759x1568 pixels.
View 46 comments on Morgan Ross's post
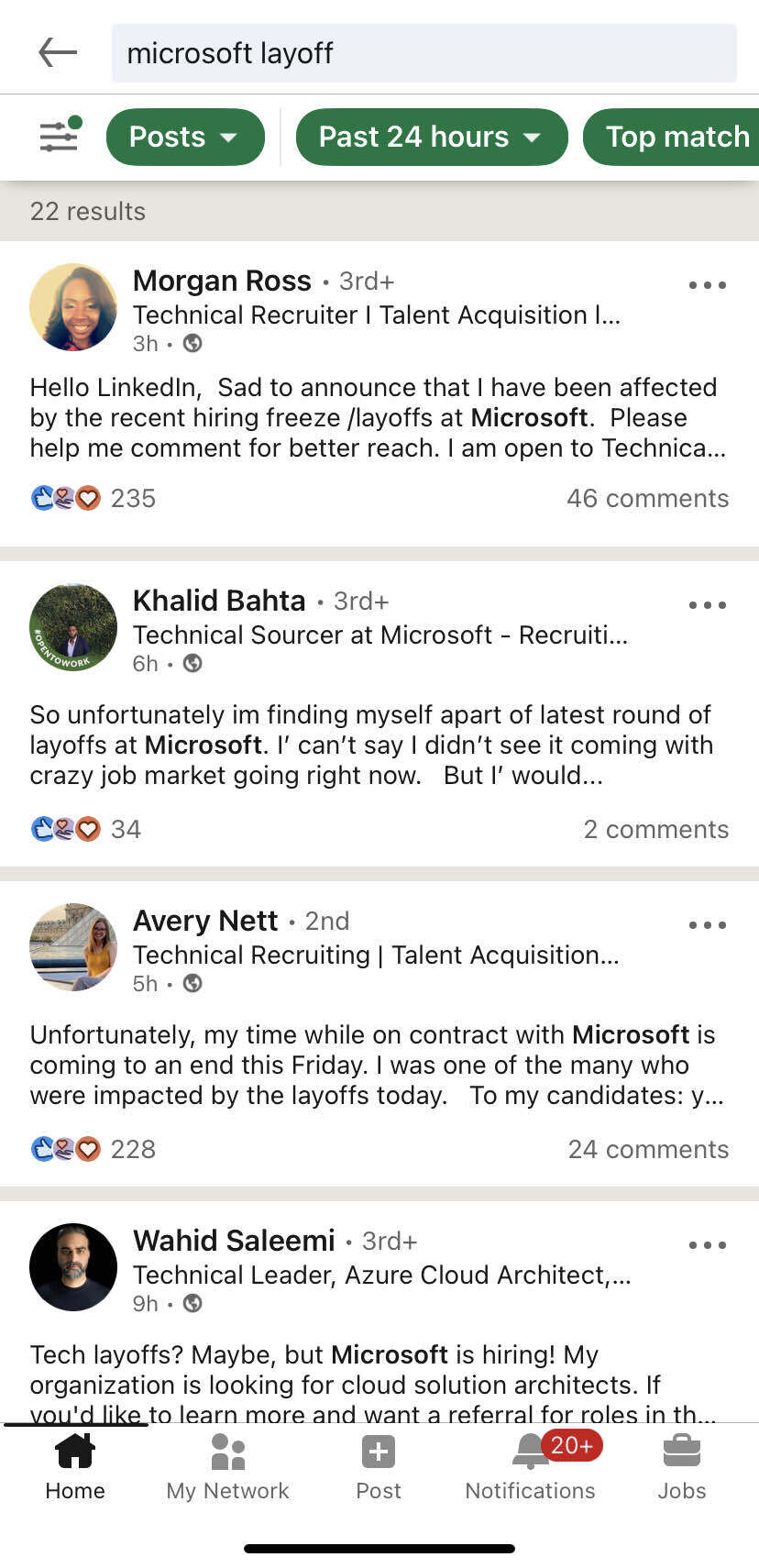point(648,498)
